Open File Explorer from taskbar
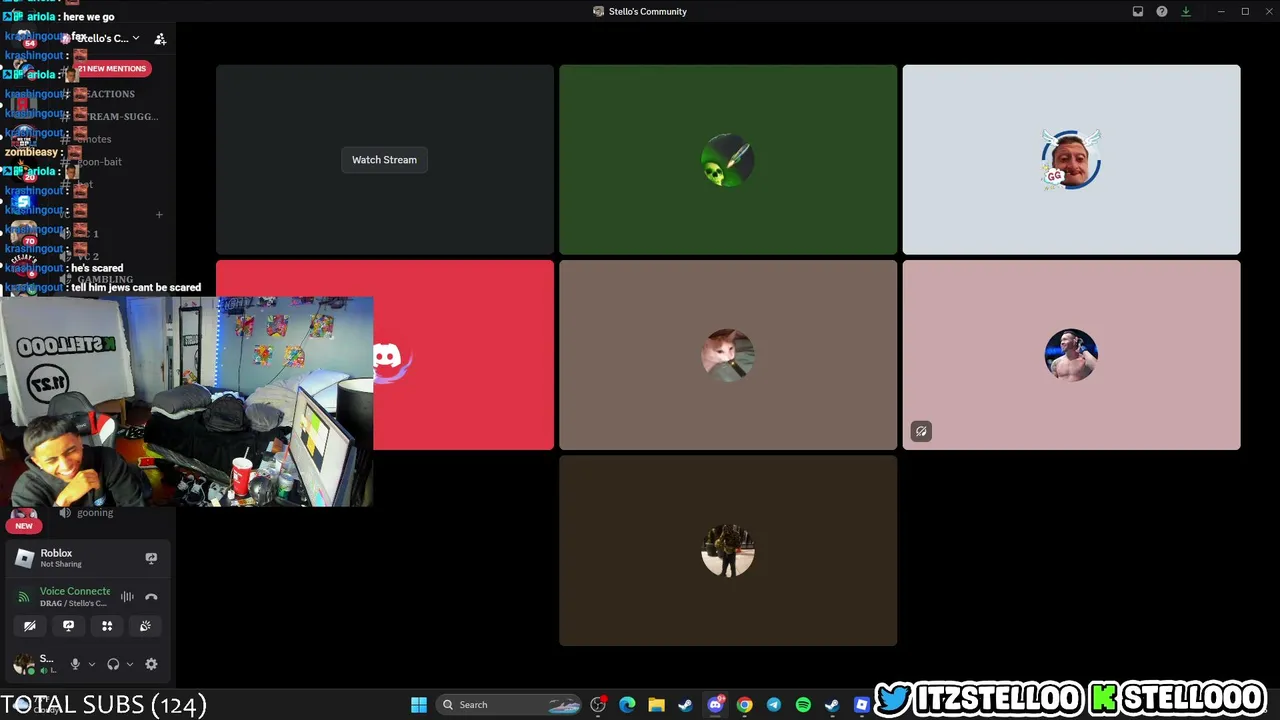Screen dimensions: 1280x720 click(x=656, y=705)
